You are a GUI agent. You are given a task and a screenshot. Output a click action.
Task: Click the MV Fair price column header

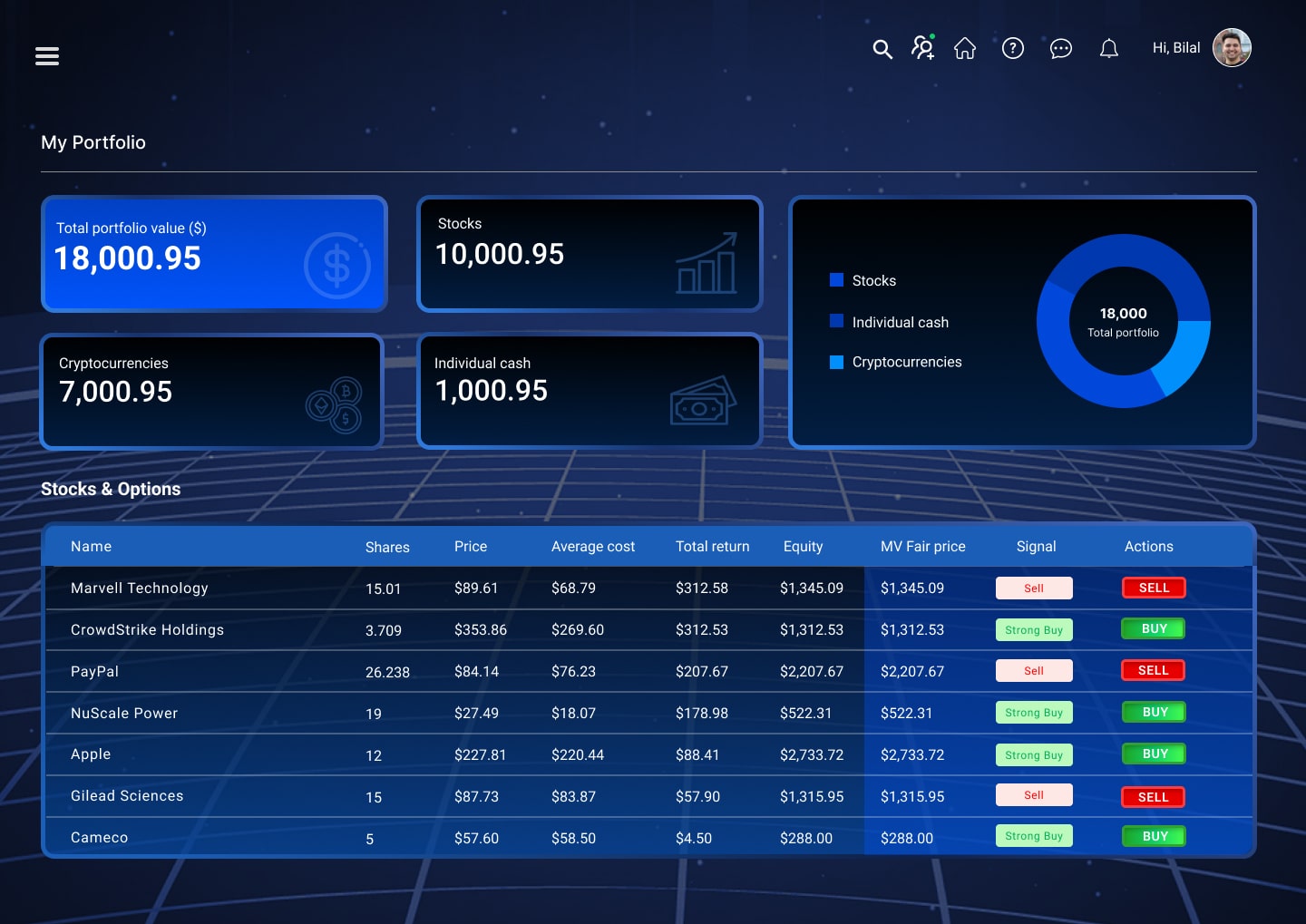point(923,546)
